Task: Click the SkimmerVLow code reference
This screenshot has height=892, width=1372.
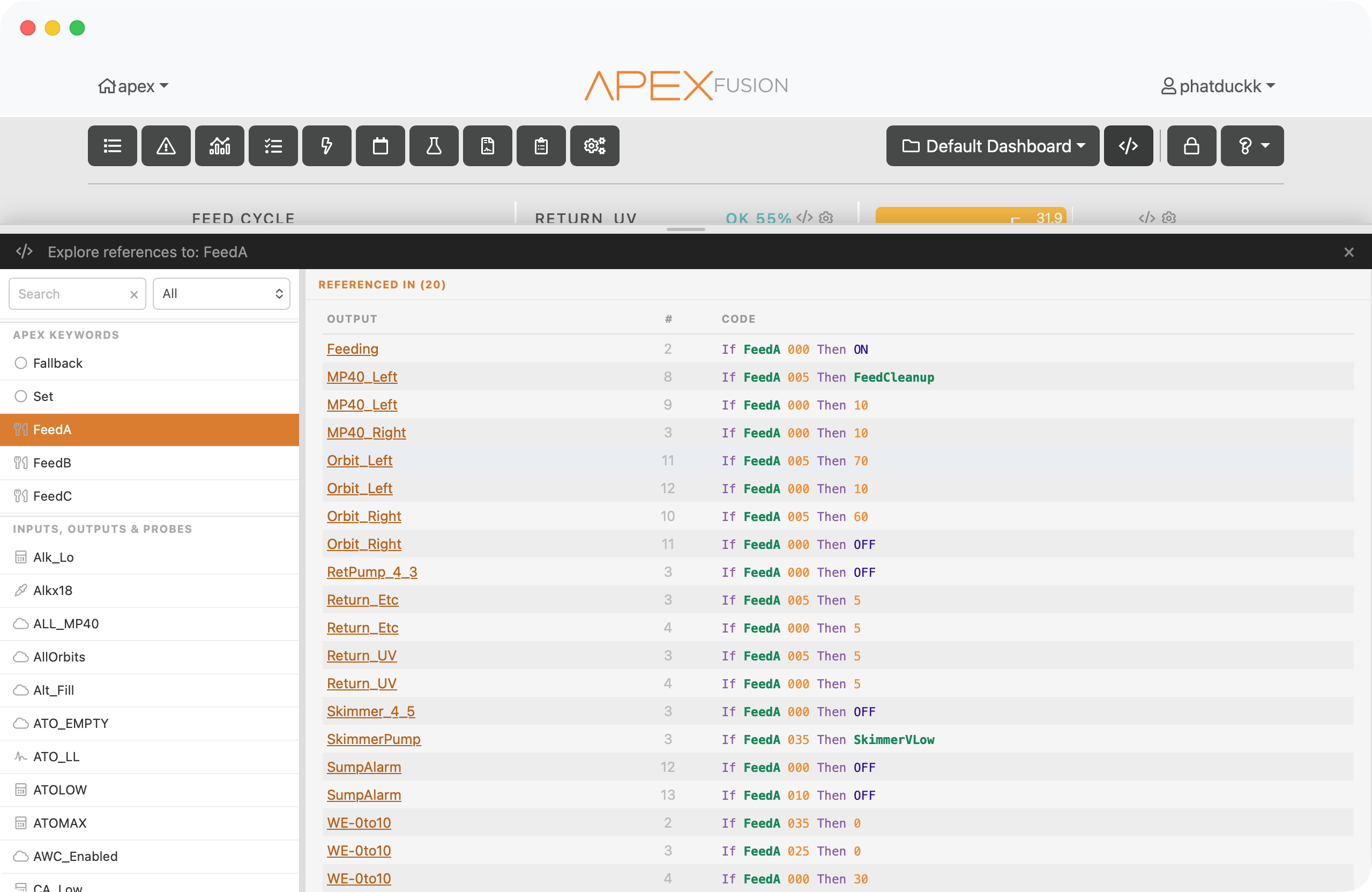Action: tap(894, 740)
